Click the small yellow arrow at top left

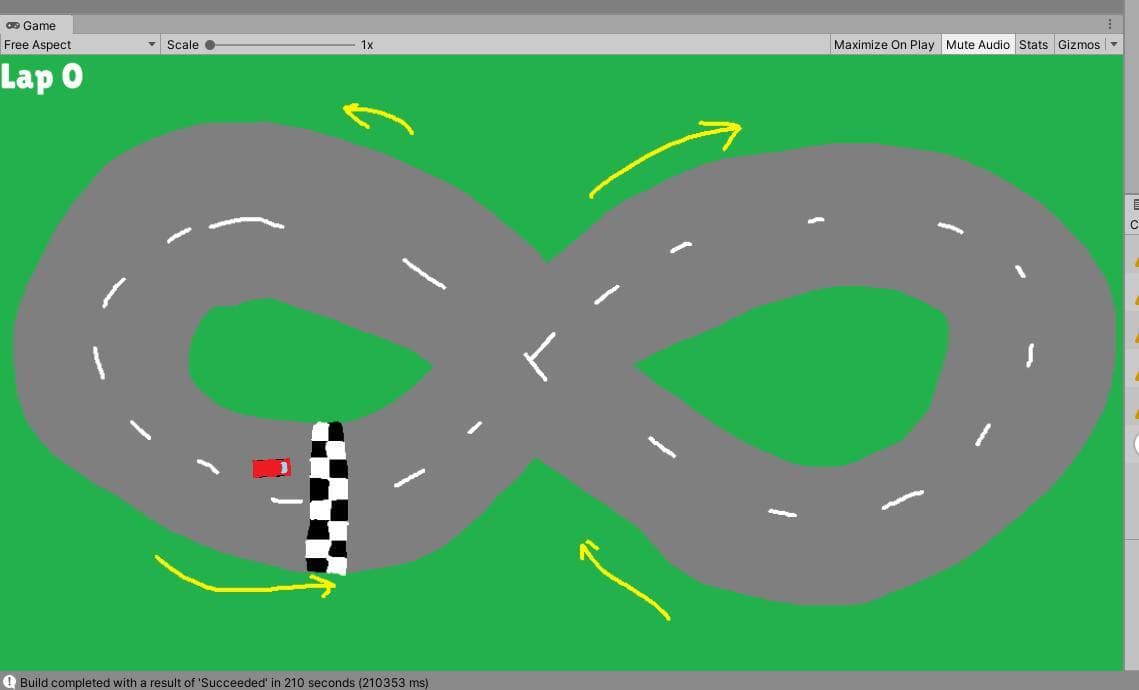click(378, 118)
